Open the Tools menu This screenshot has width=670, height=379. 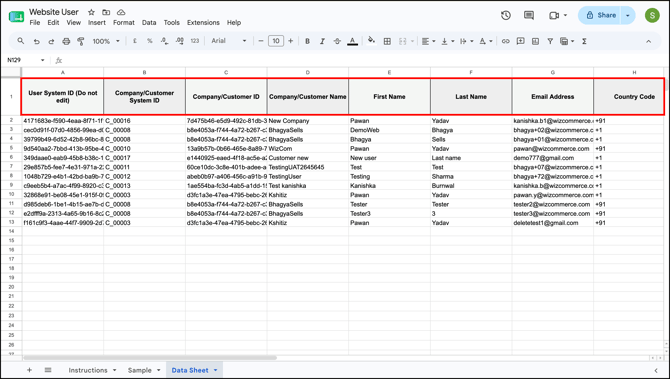(x=171, y=23)
